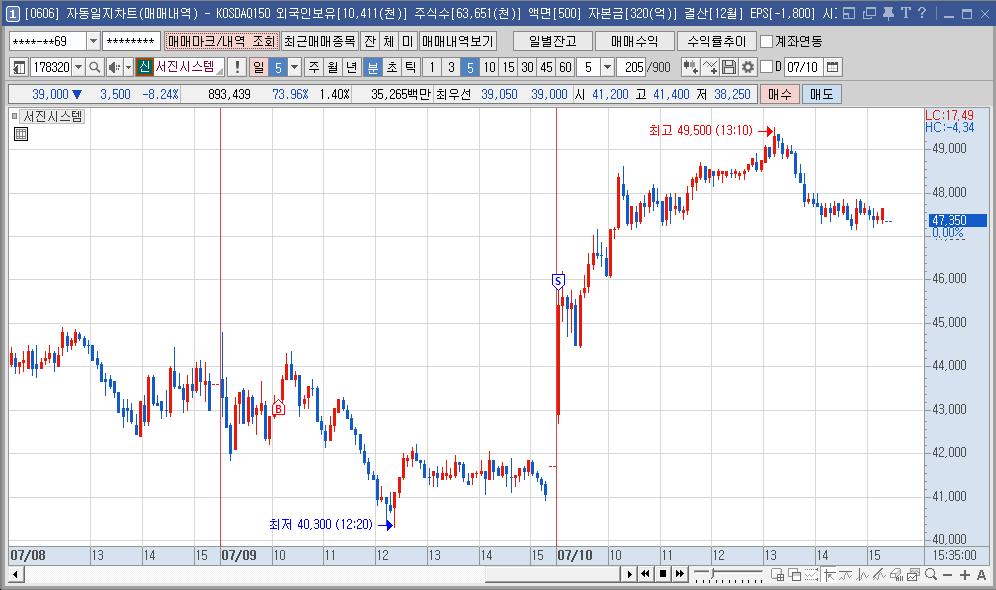Click the chart zoom magnifier icon at bottom
Image resolution: width=996 pixels, height=590 pixels.
931,575
